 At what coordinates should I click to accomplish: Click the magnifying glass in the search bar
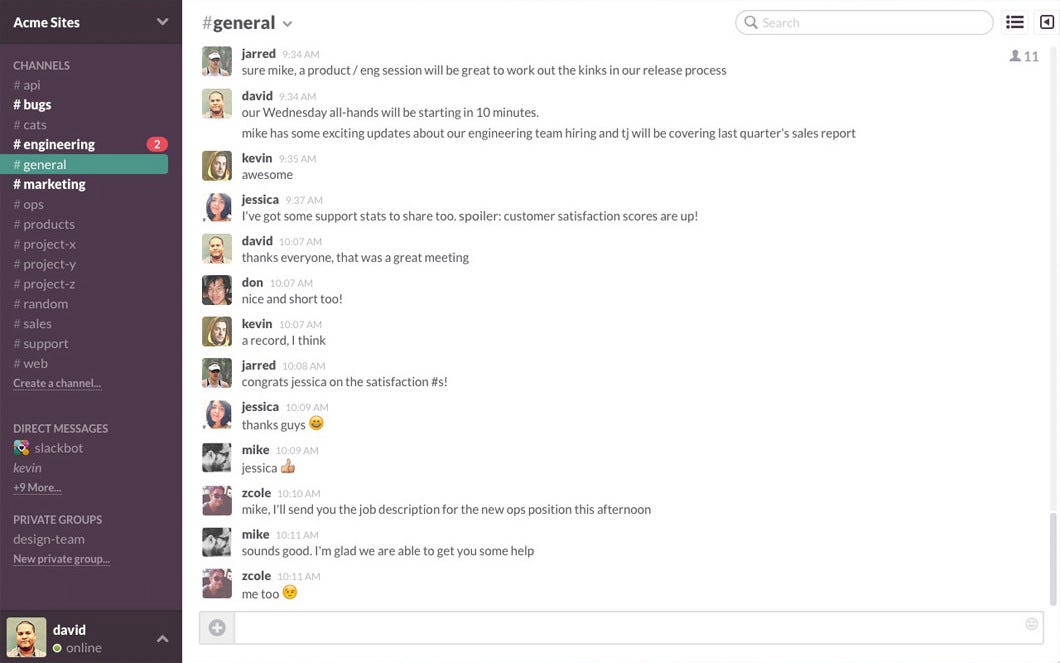coord(751,21)
